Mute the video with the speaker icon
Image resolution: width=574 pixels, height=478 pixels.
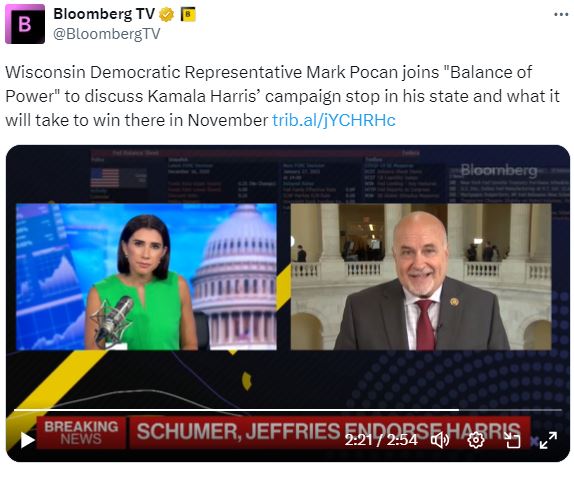tap(440, 440)
